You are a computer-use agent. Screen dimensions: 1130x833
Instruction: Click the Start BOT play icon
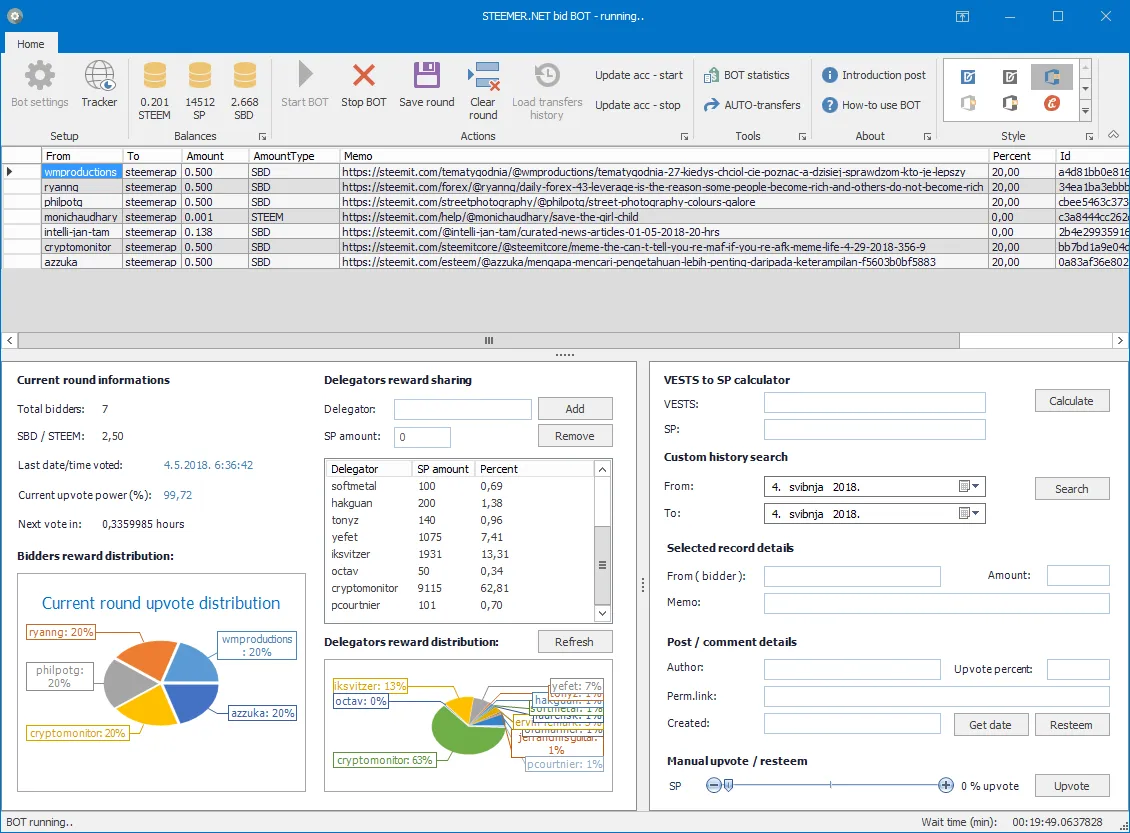[x=305, y=74]
